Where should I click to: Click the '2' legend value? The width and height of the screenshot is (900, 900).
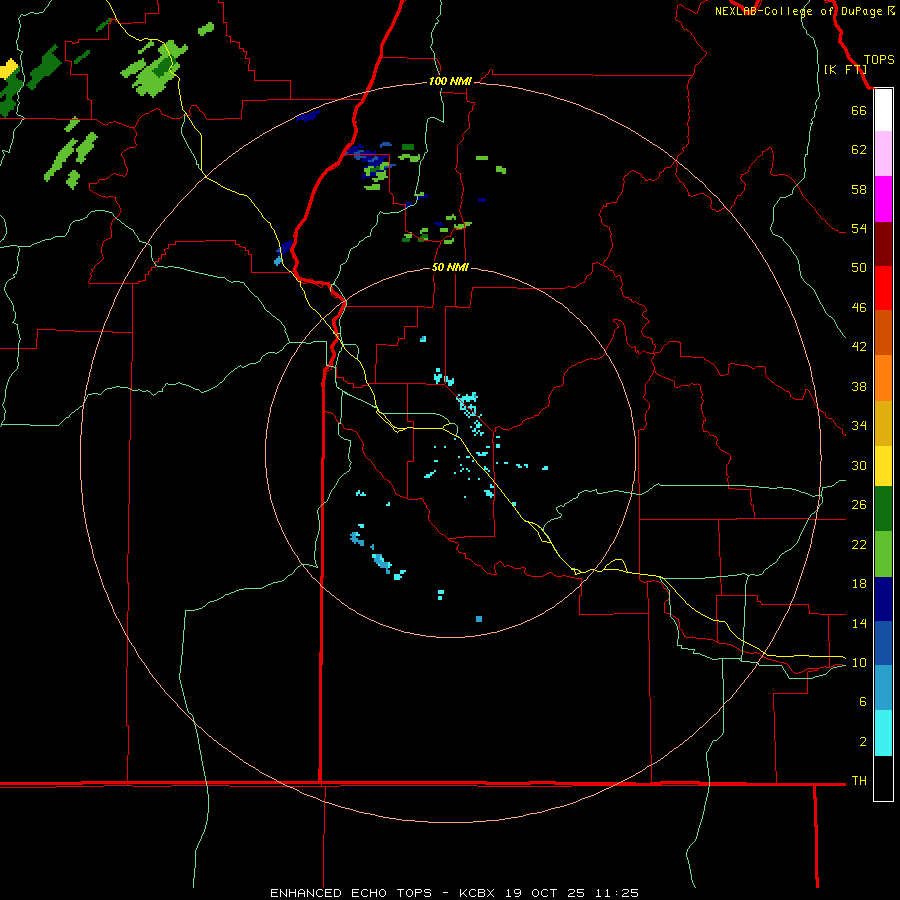[x=862, y=742]
